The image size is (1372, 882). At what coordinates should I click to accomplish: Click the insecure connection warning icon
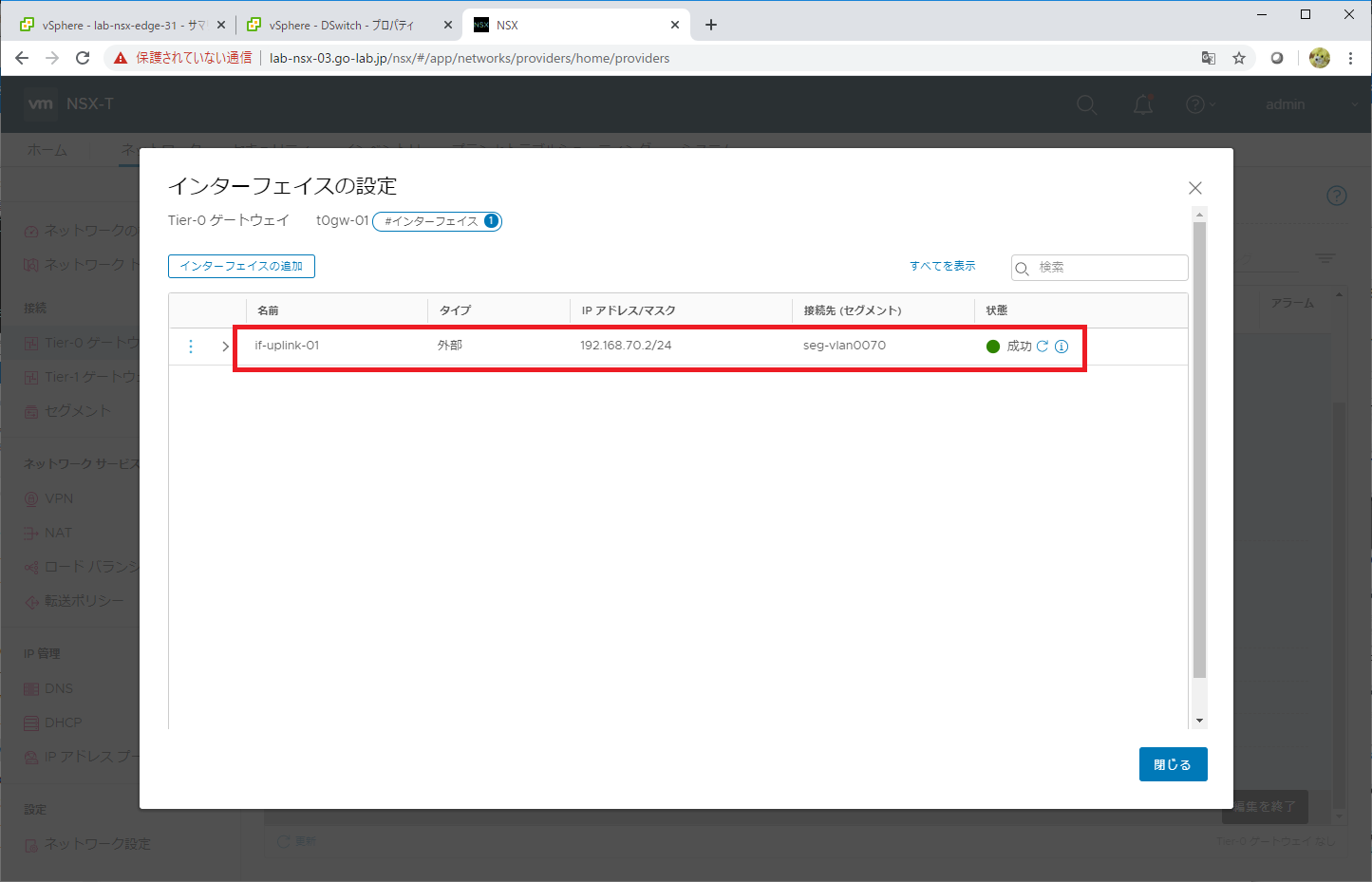point(121,58)
